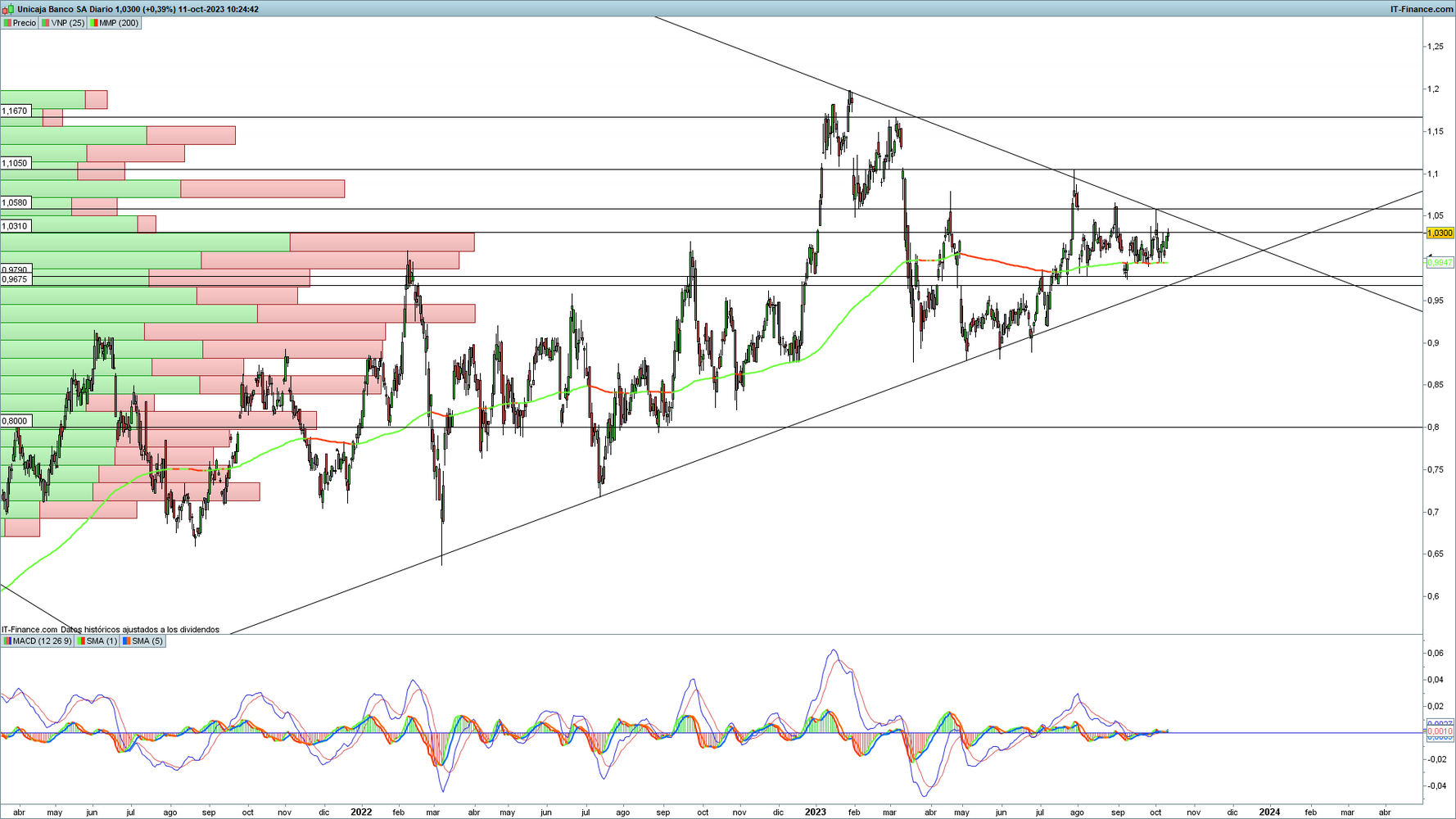
Task: Click the red 0,0010 MACD value tag
Action: 1440,731
